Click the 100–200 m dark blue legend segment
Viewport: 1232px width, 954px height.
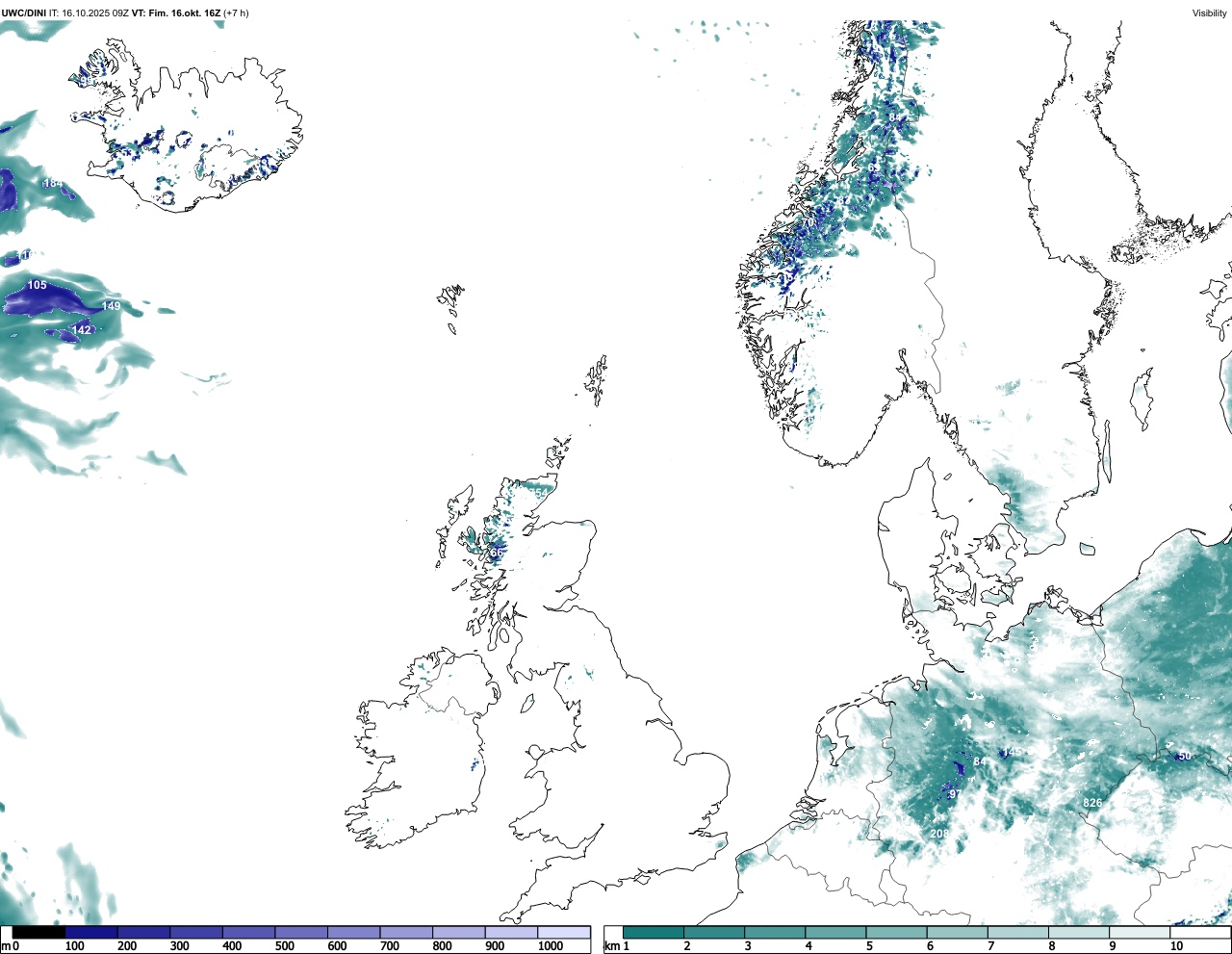pos(91,932)
